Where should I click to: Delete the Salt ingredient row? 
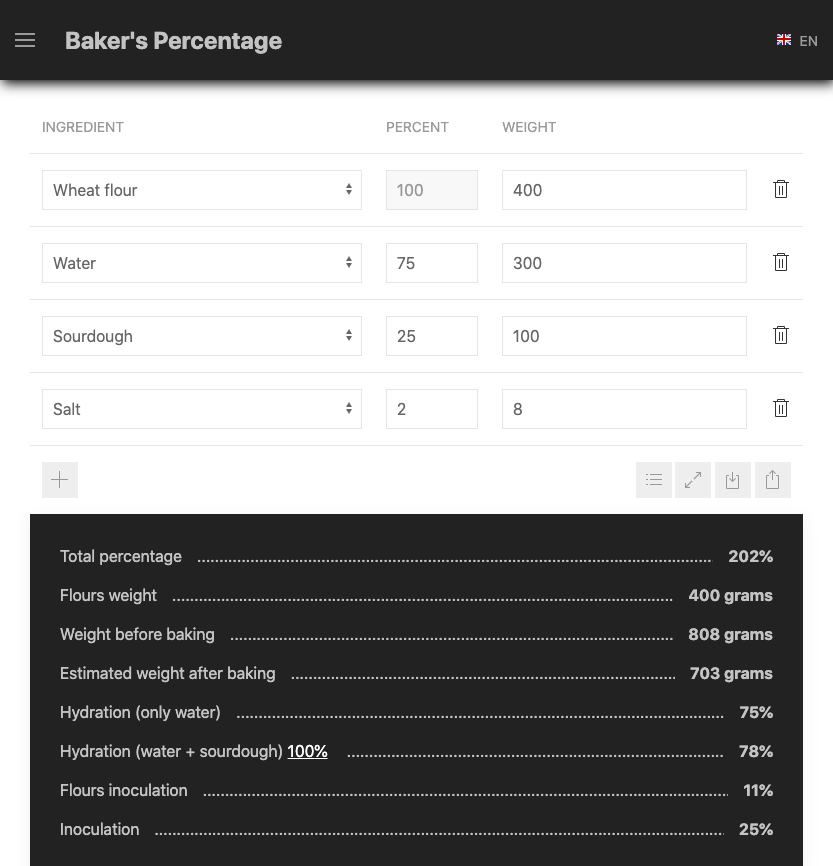coord(781,408)
